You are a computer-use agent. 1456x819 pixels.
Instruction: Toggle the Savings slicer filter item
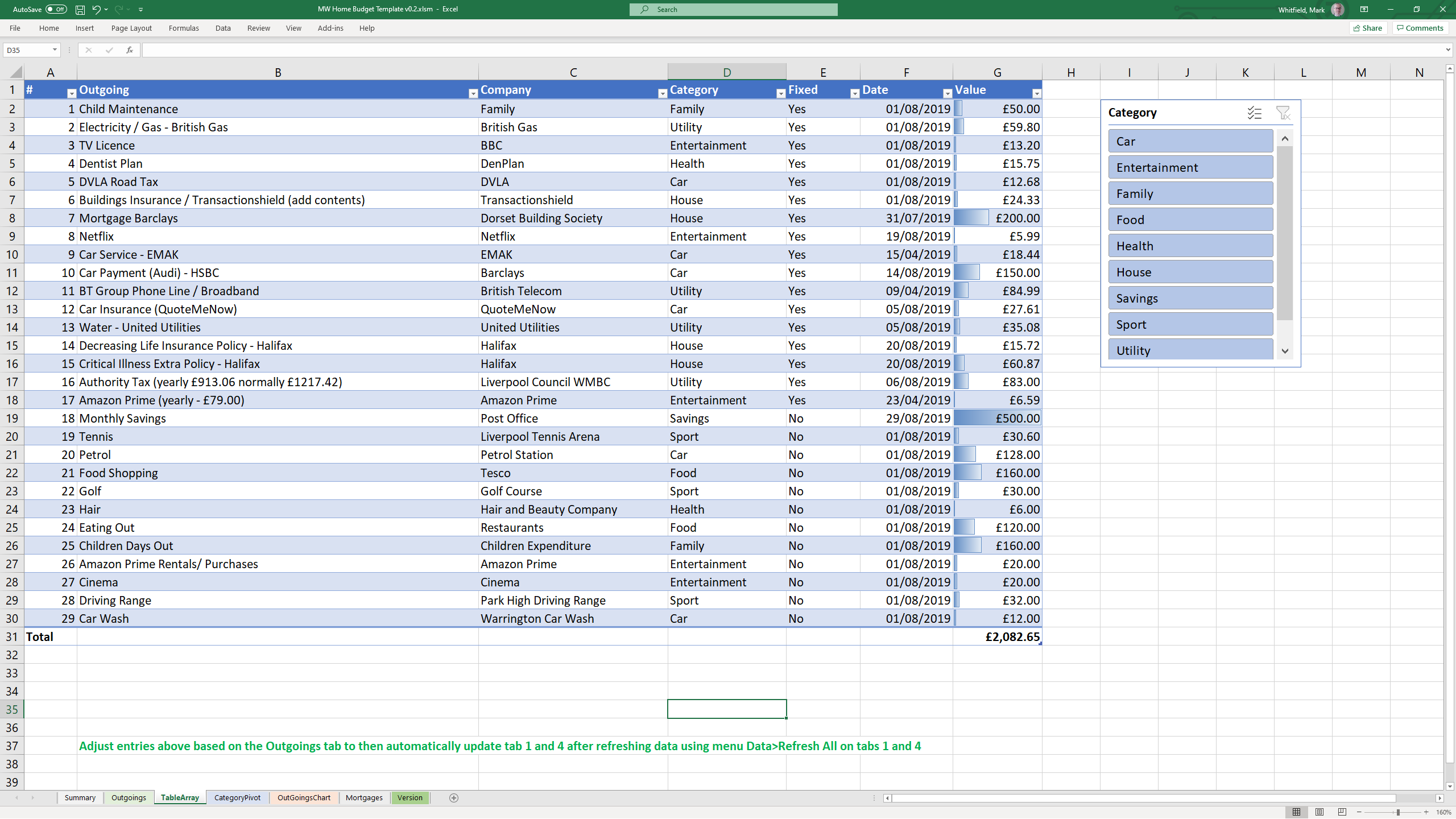coord(1190,298)
